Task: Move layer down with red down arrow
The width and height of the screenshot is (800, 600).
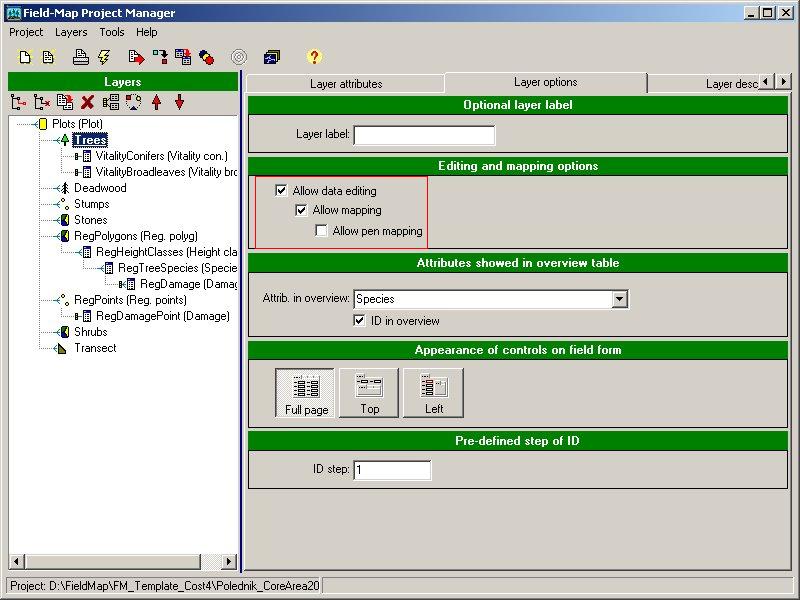Action: [x=180, y=102]
